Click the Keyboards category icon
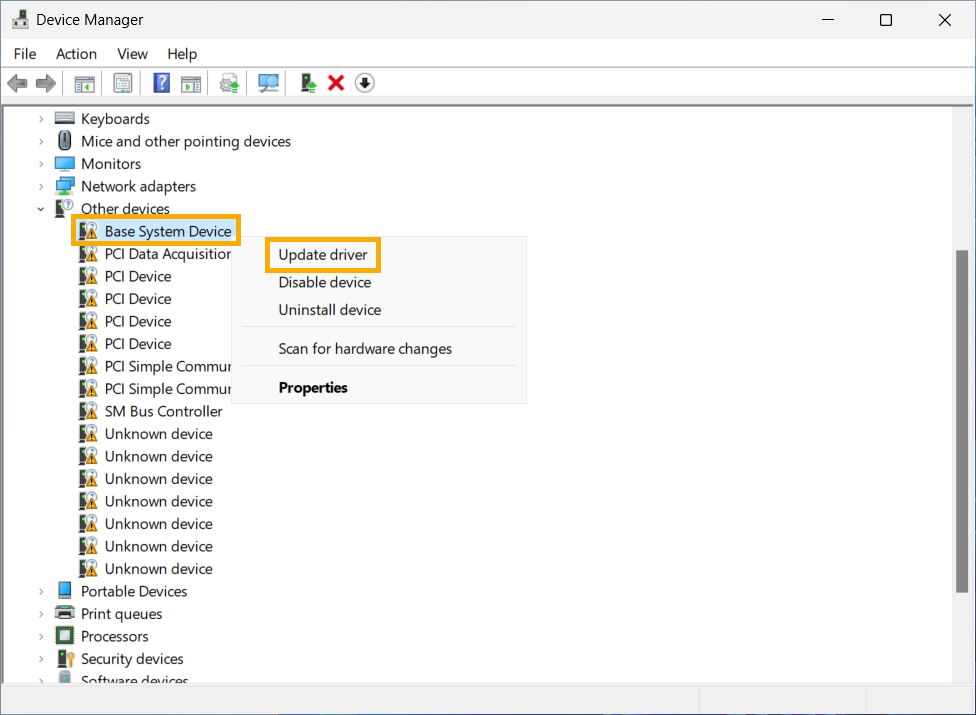976x715 pixels. tap(65, 118)
